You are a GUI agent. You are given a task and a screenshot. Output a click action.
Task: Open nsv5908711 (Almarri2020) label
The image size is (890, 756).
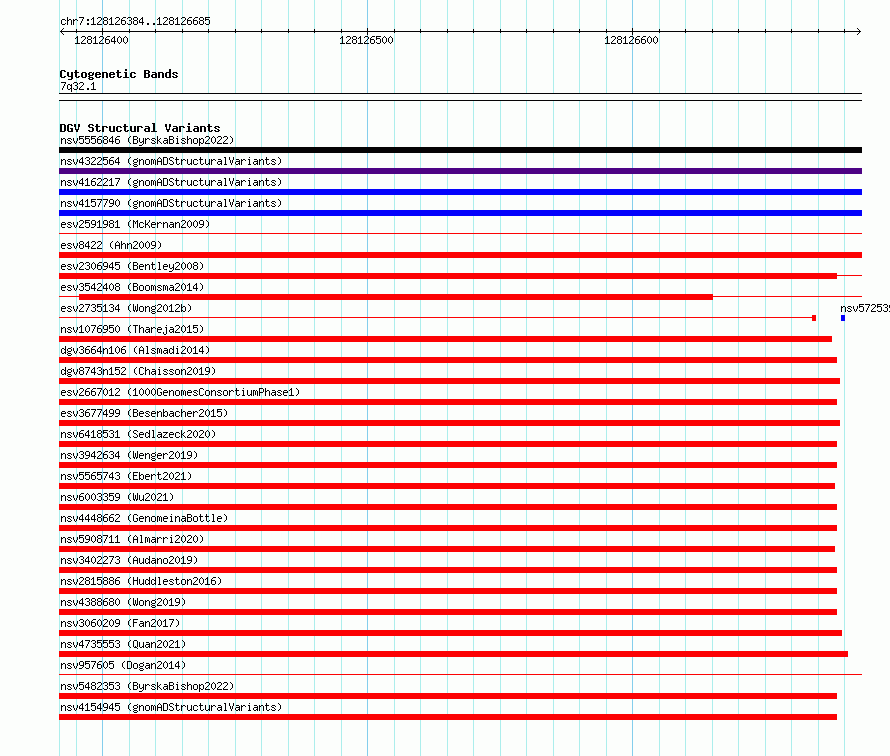click(132, 539)
